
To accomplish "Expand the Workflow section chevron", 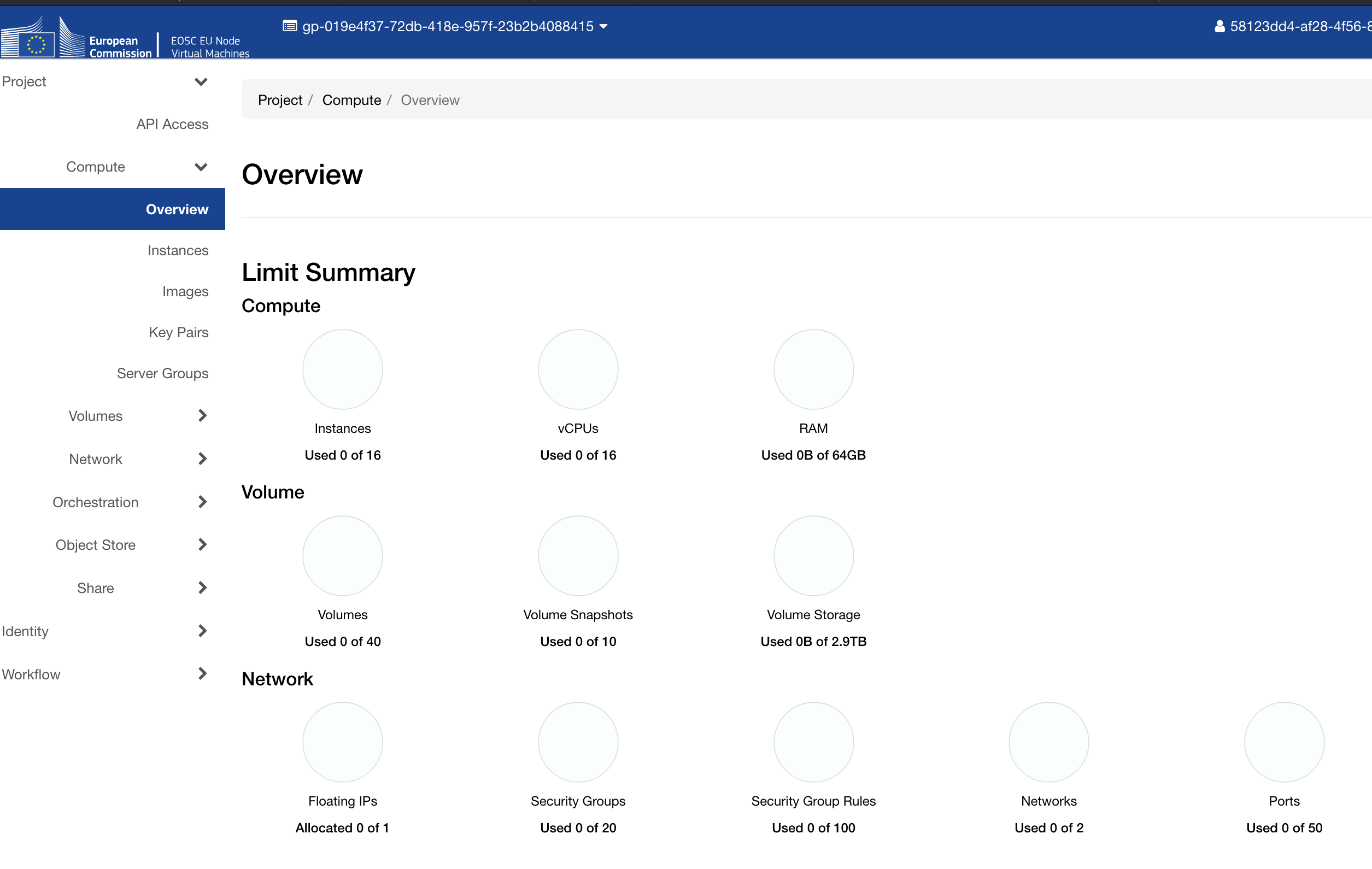I will (x=202, y=673).
